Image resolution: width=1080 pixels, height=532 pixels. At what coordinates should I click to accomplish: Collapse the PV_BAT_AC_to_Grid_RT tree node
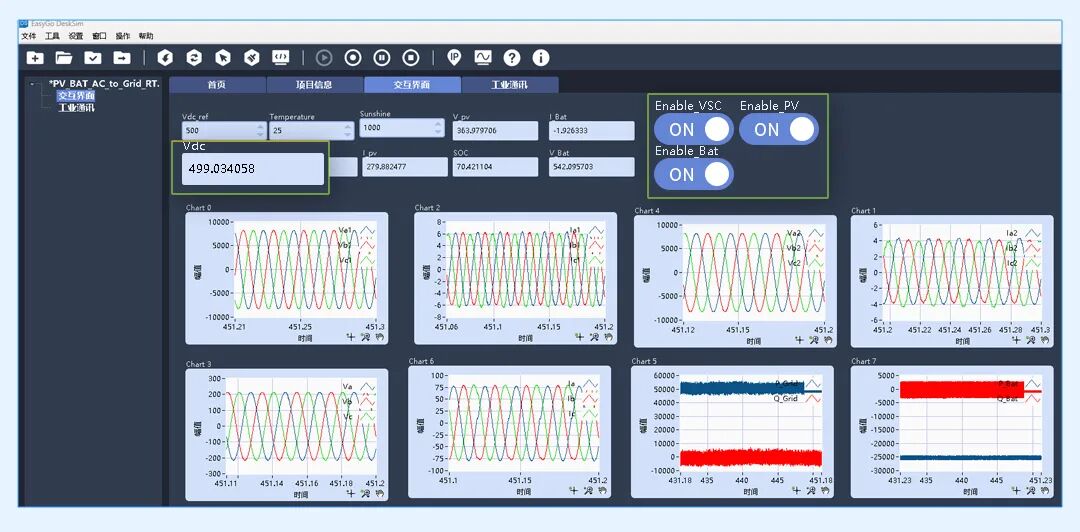tap(32, 83)
